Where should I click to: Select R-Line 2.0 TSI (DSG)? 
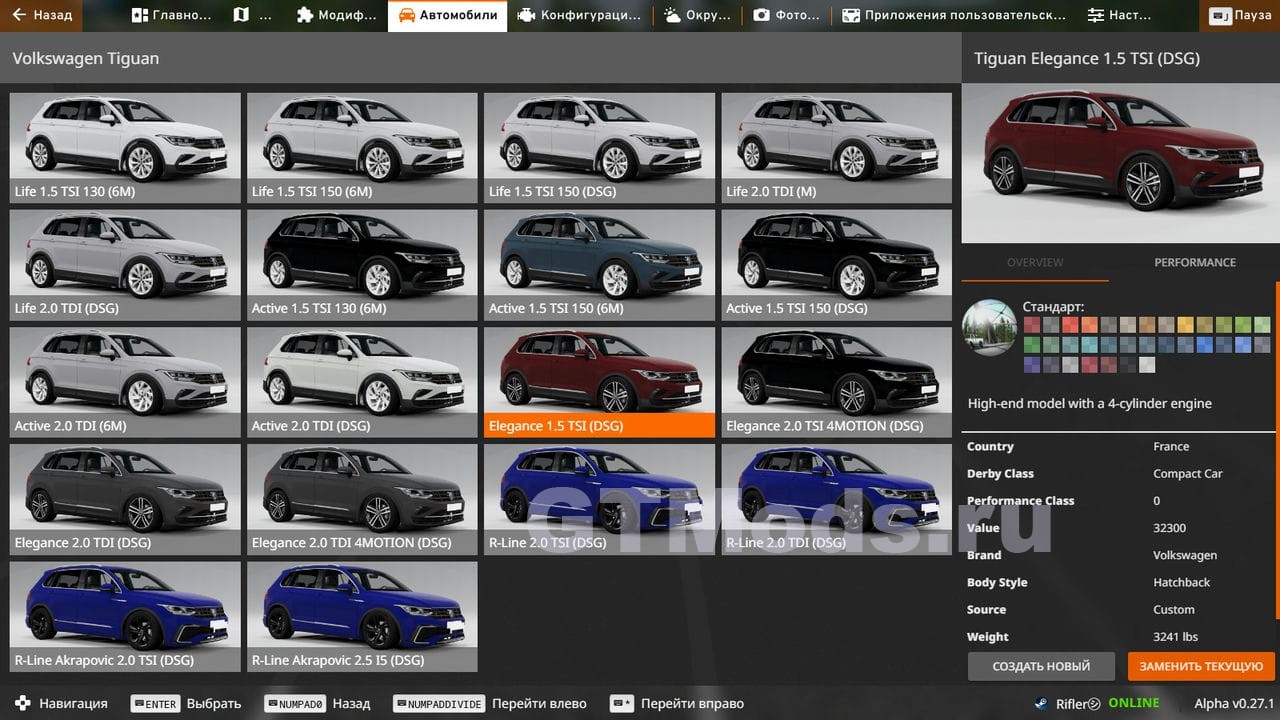pyautogui.click(x=599, y=500)
